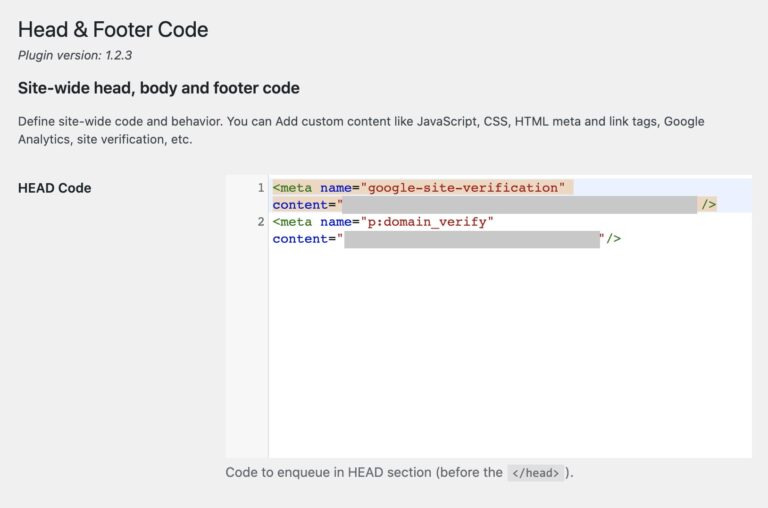Click the Head & Footer Code page title
768x508 pixels.
pyautogui.click(x=113, y=29)
